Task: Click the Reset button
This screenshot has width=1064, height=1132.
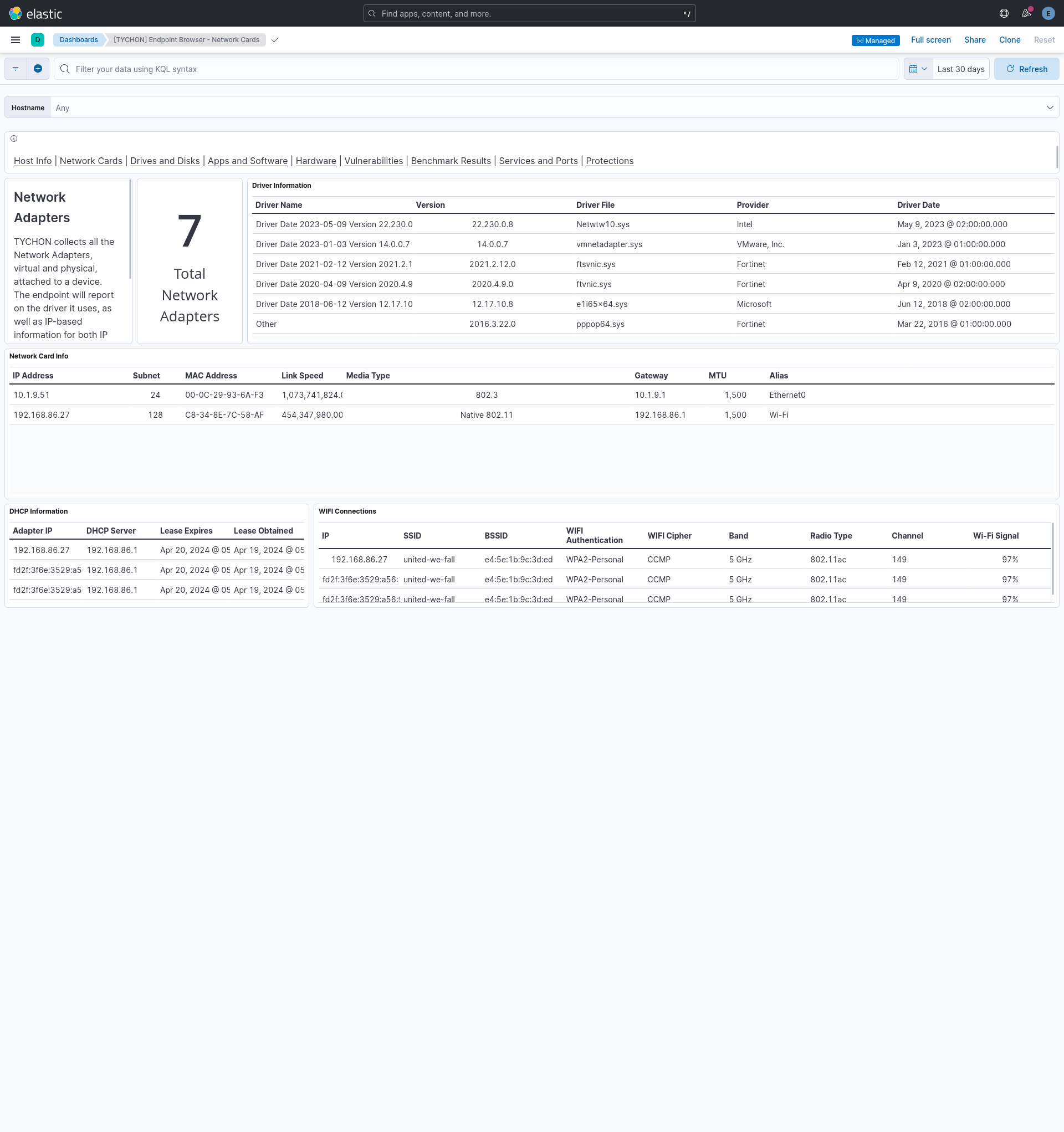Action: coord(1044,40)
